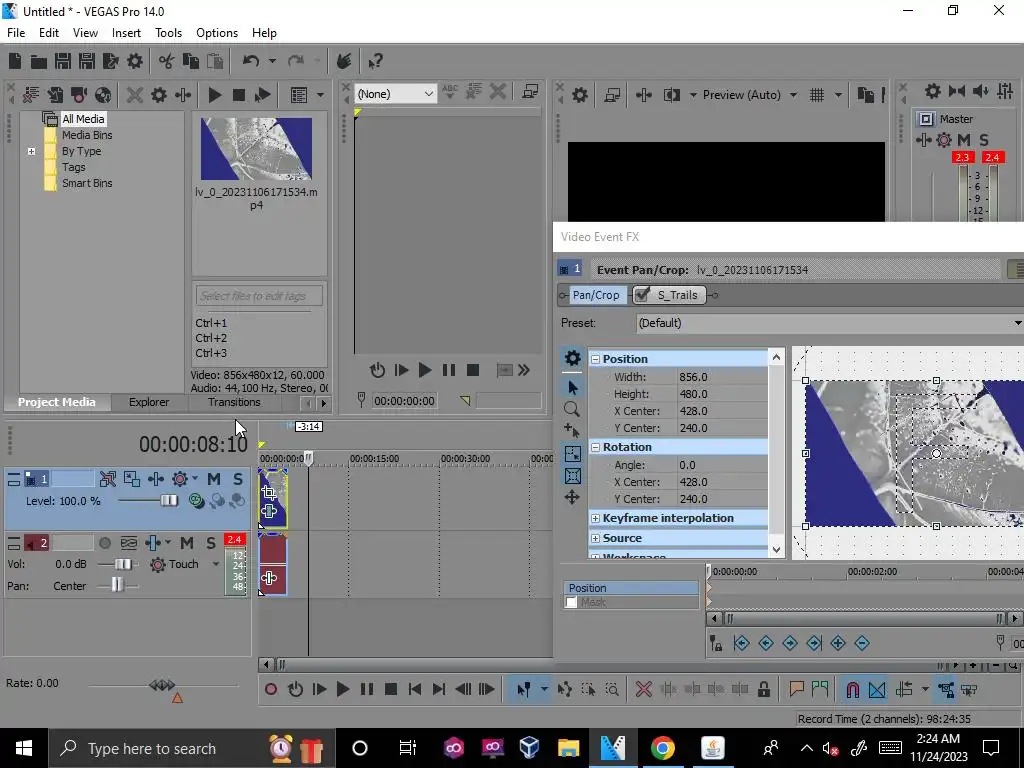Click the Width value 856.0 field
Image resolution: width=1024 pixels, height=768 pixels.
click(x=722, y=377)
